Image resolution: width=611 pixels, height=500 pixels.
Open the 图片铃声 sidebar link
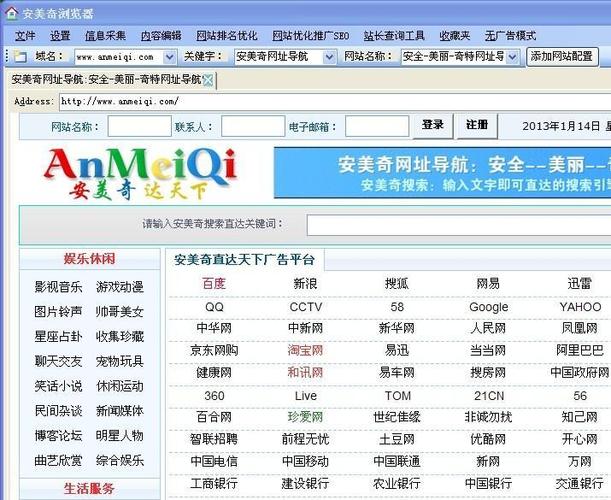tap(58, 312)
